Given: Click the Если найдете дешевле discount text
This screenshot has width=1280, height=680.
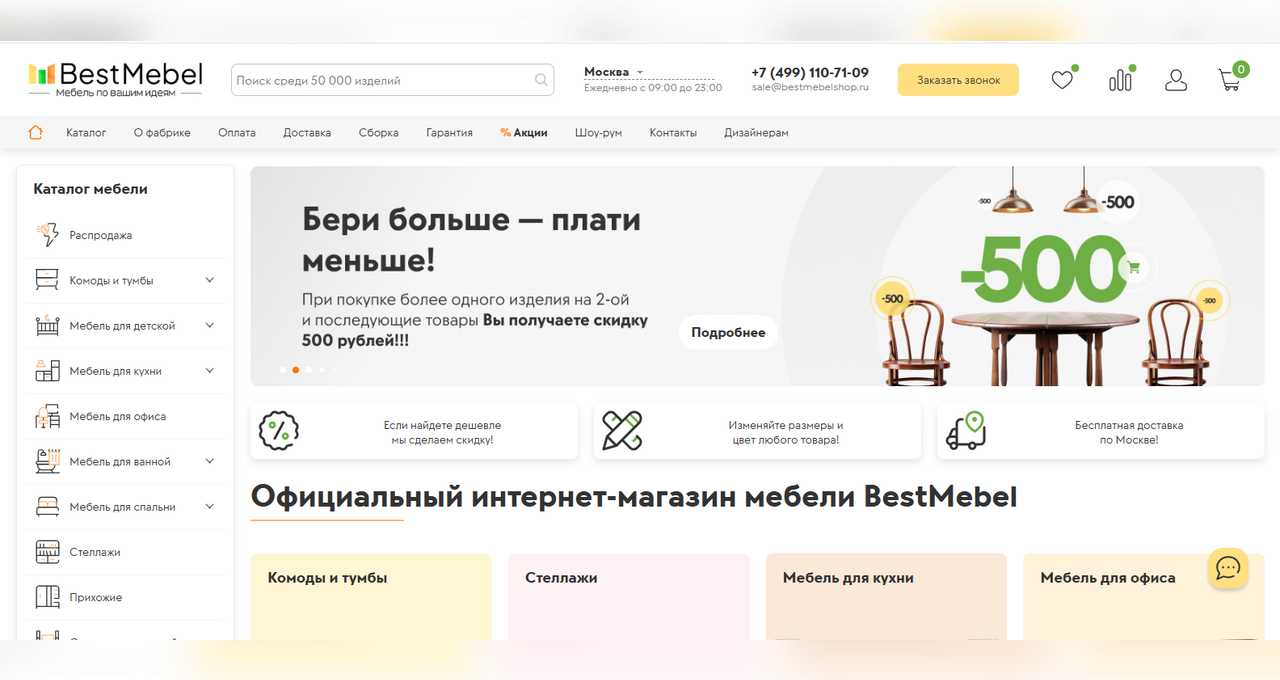Looking at the screenshot, I should 442,432.
